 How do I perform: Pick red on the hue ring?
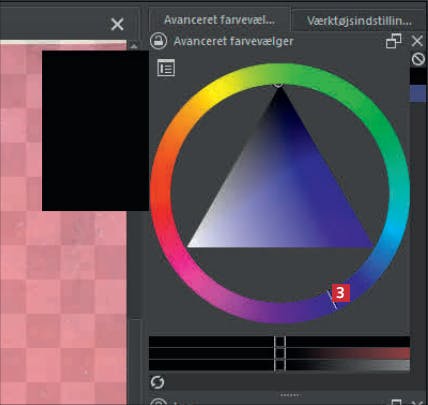(161, 213)
